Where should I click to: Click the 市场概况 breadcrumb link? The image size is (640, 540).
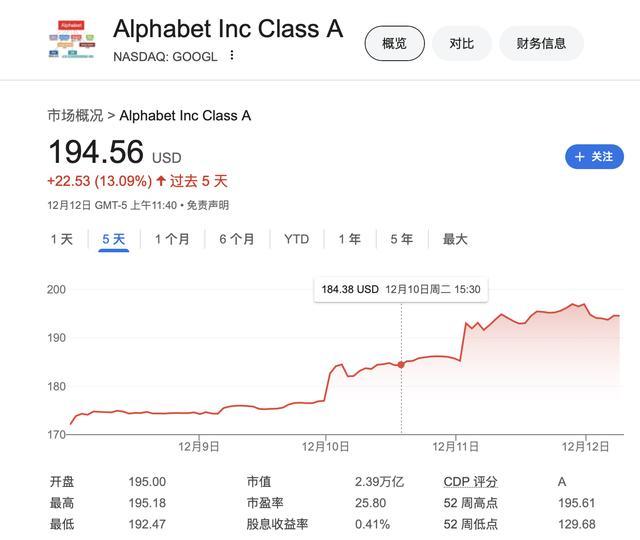tap(76, 116)
